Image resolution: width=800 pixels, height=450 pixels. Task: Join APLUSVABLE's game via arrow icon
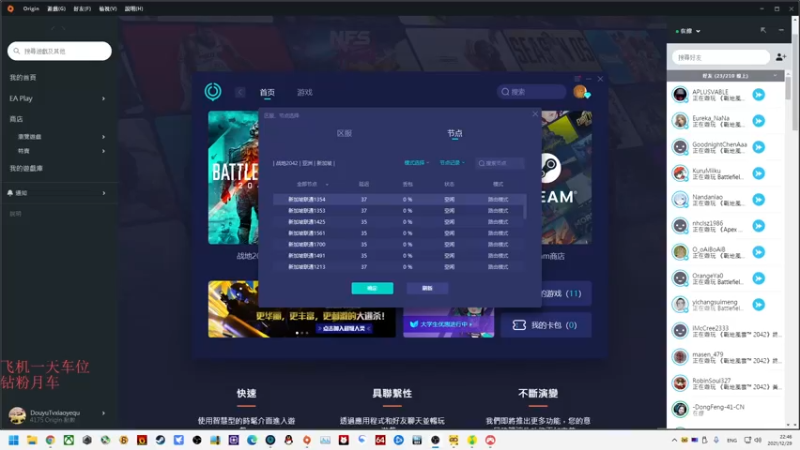(x=759, y=94)
